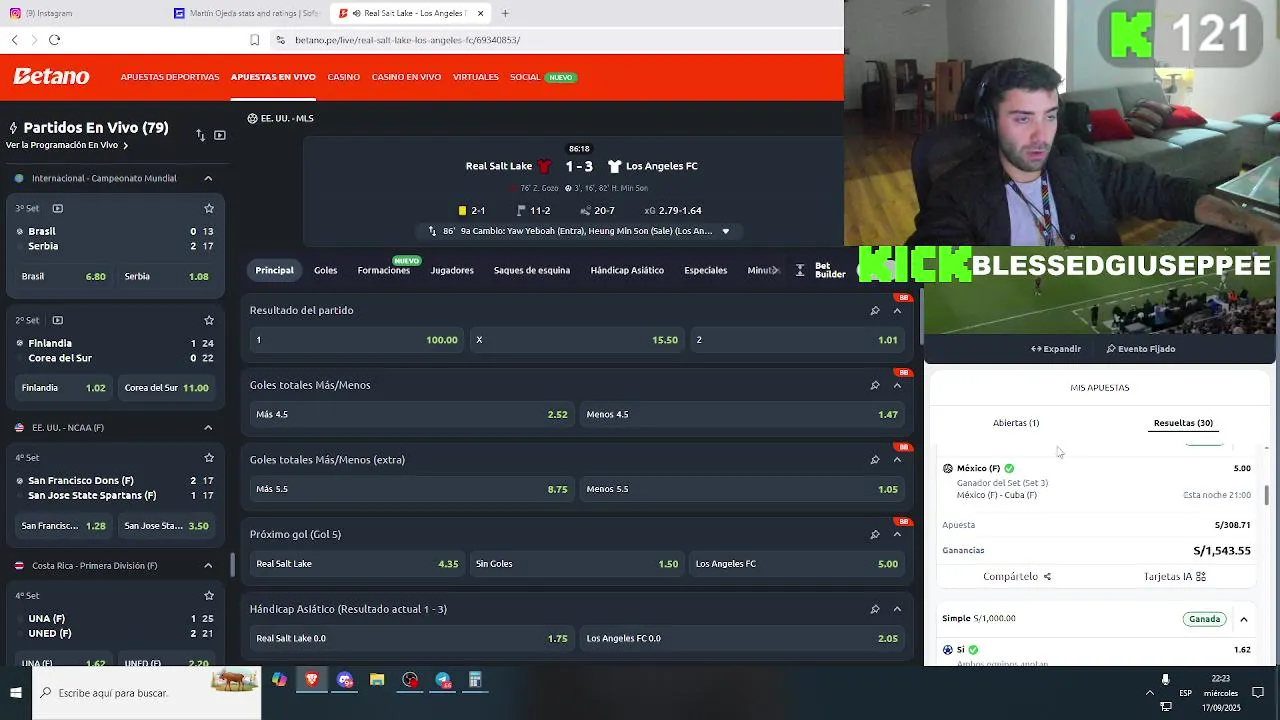
Task: Share the México (F) bet with Compártelo
Action: [1017, 577]
